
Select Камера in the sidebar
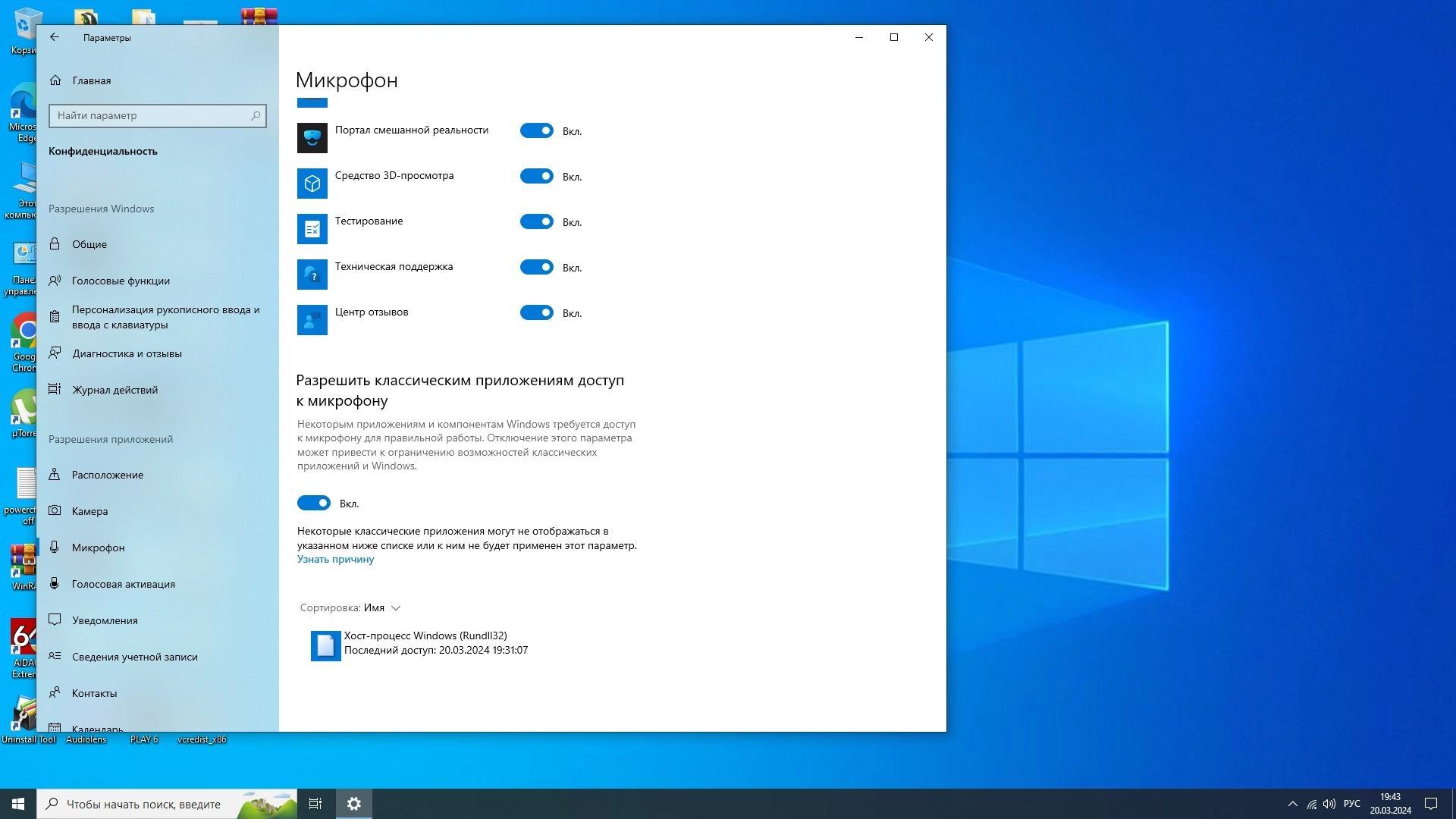[158, 511]
